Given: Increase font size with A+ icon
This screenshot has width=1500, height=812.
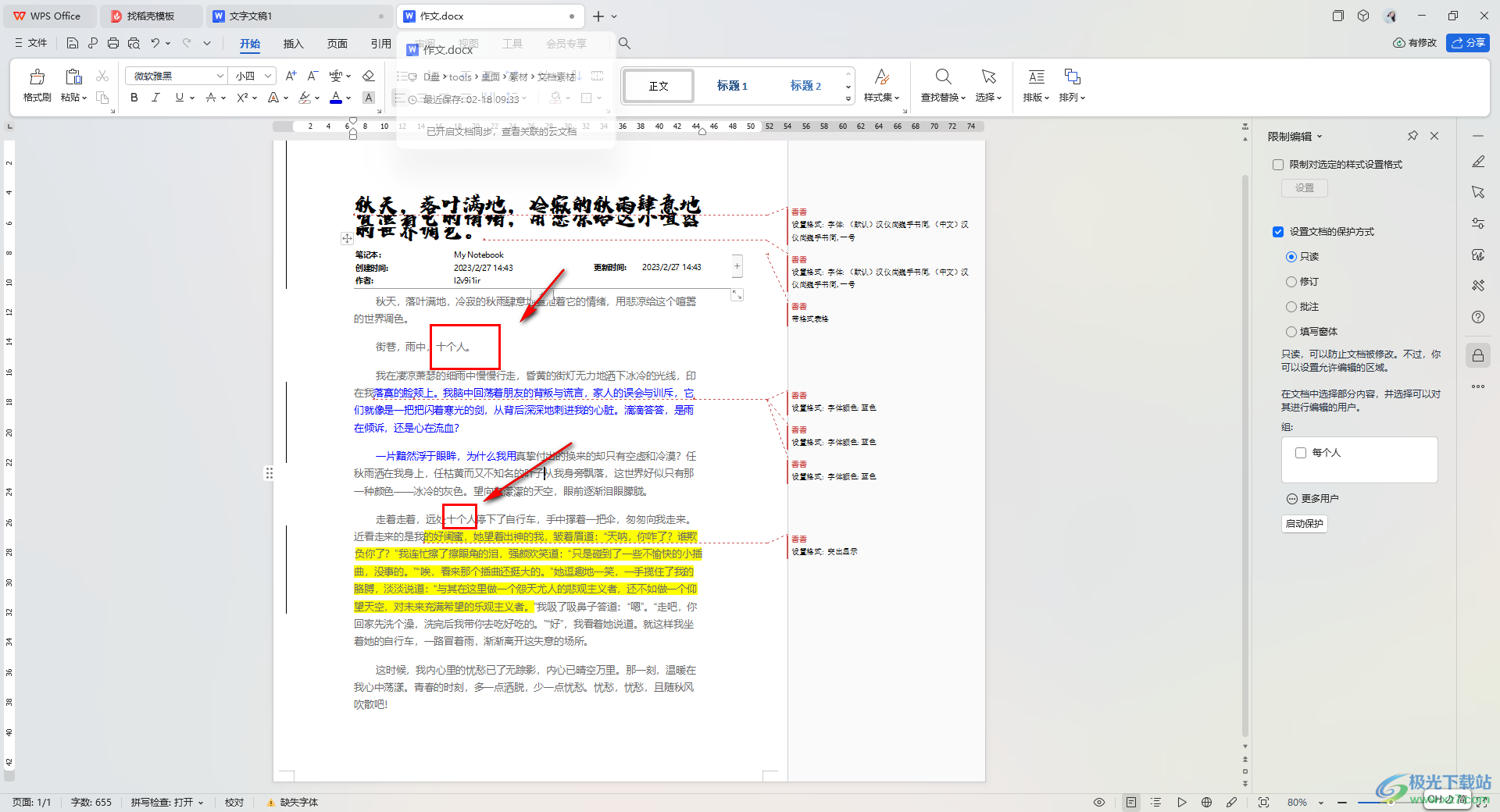Looking at the screenshot, I should click(x=291, y=76).
